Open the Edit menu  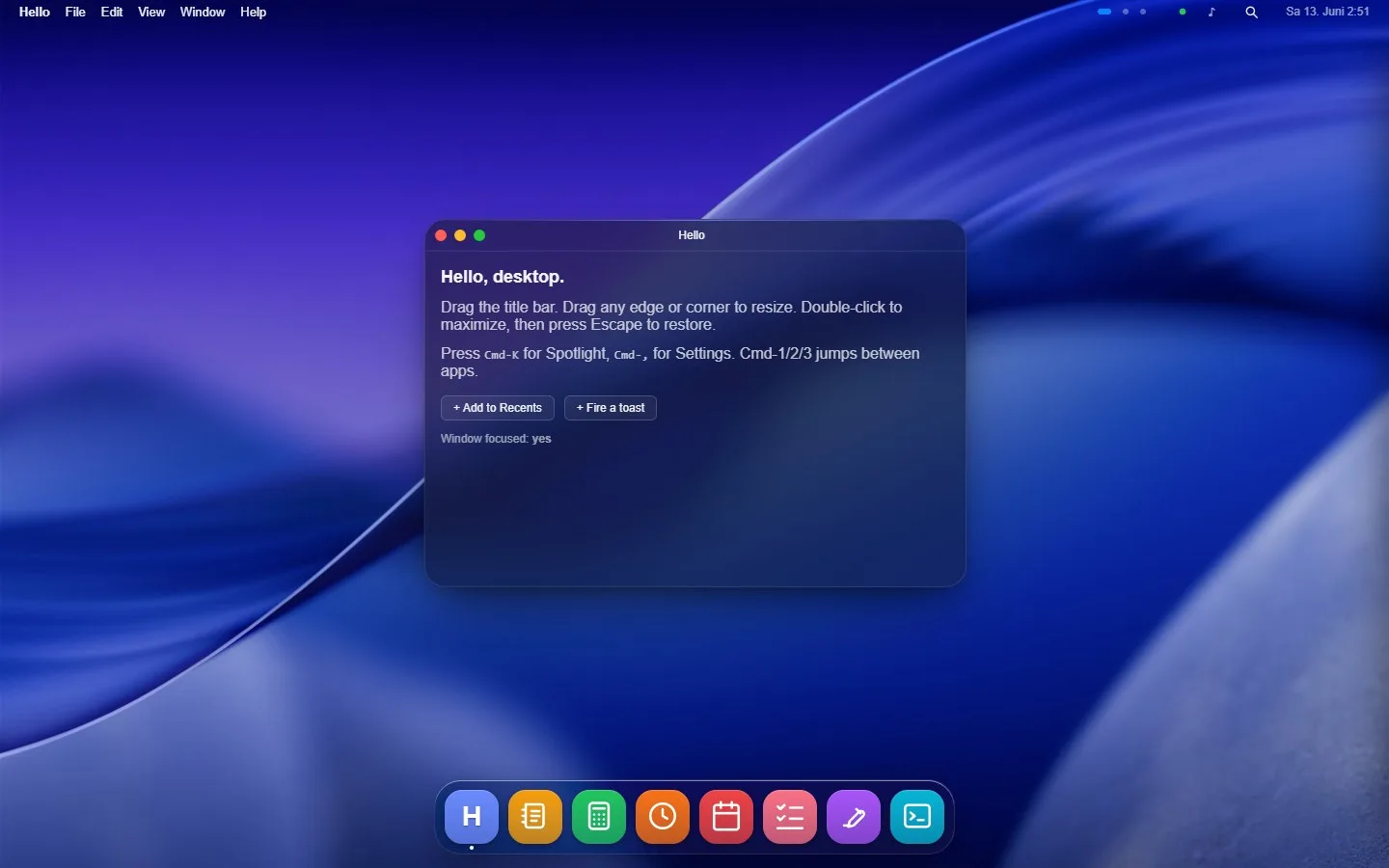[112, 12]
